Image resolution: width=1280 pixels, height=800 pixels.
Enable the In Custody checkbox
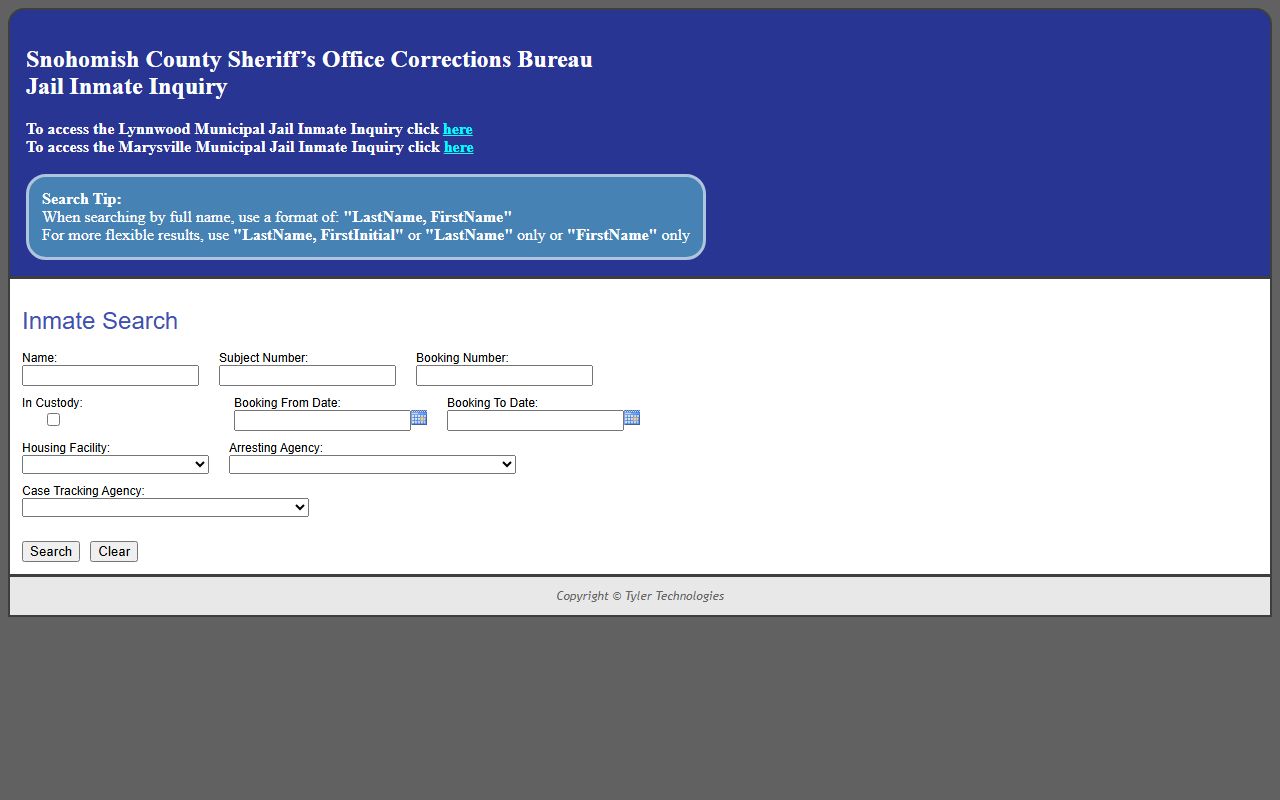point(54,420)
